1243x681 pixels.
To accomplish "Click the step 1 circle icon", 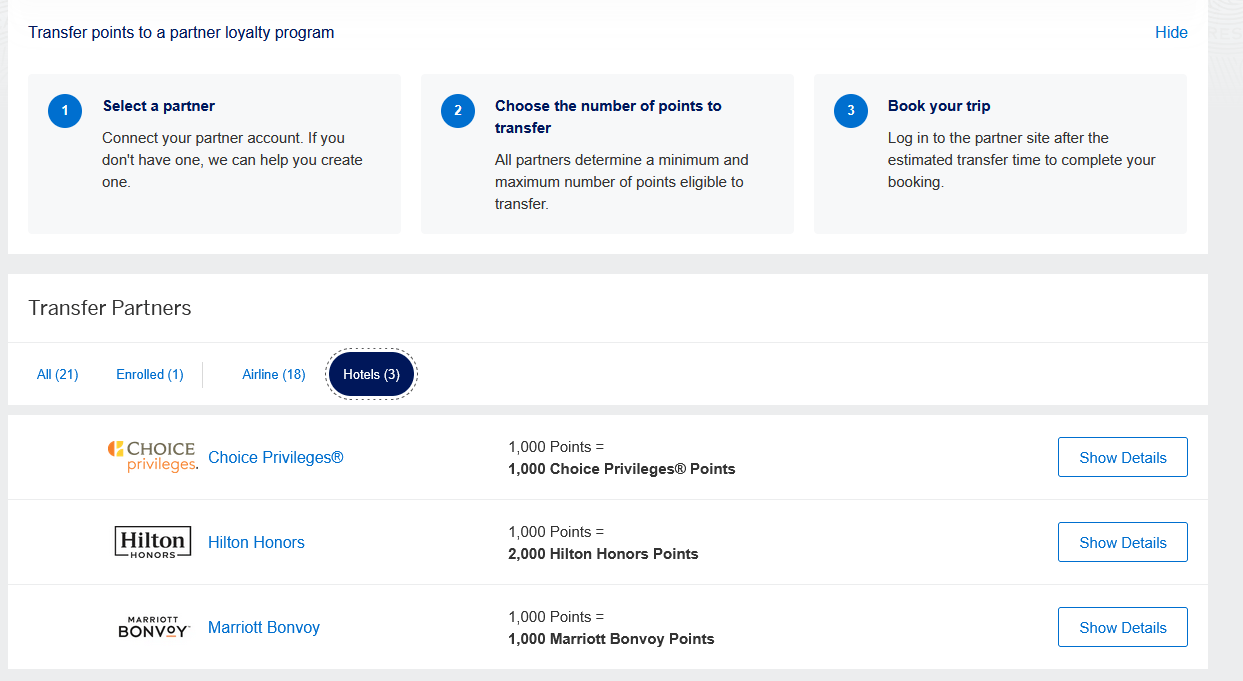I will click(x=65, y=111).
